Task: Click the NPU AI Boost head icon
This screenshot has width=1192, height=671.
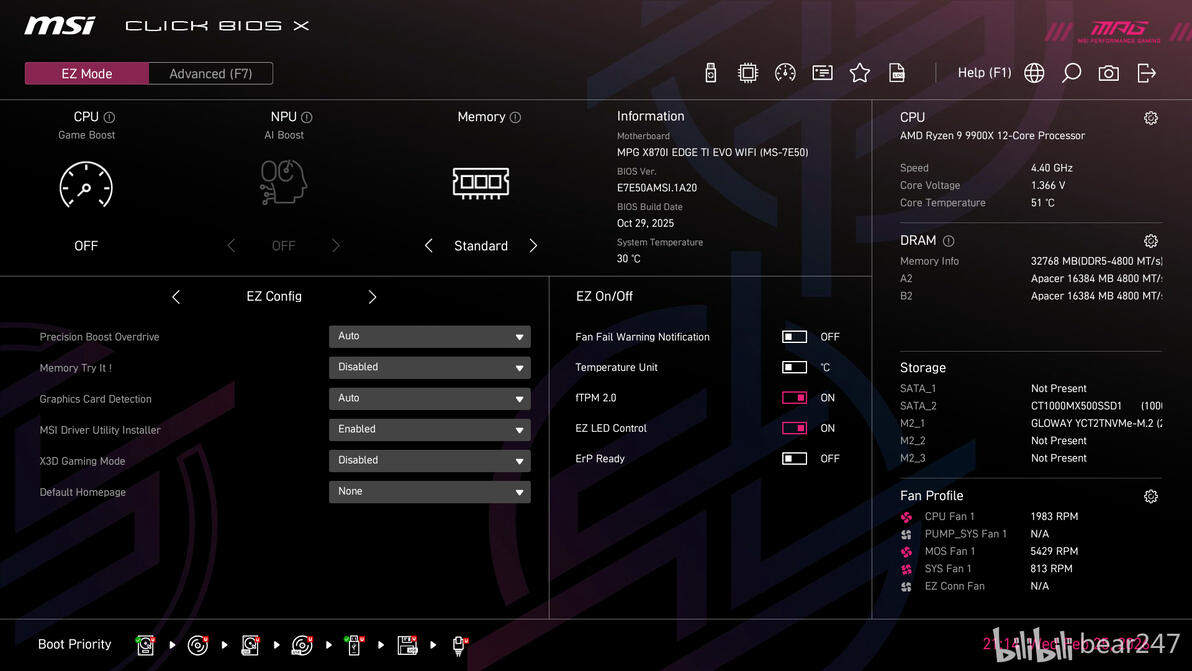Action: click(284, 182)
